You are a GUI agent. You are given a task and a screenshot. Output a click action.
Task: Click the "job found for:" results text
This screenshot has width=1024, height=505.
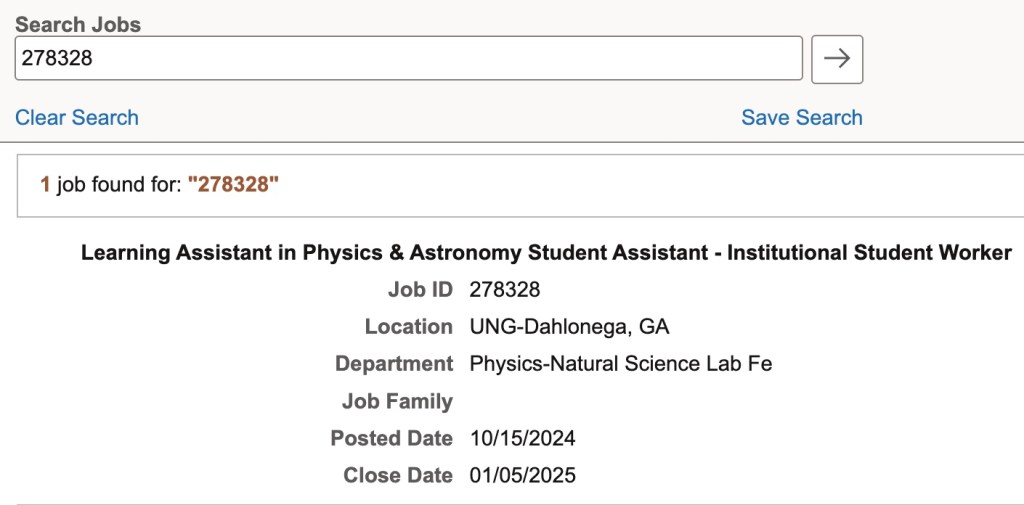(119, 185)
